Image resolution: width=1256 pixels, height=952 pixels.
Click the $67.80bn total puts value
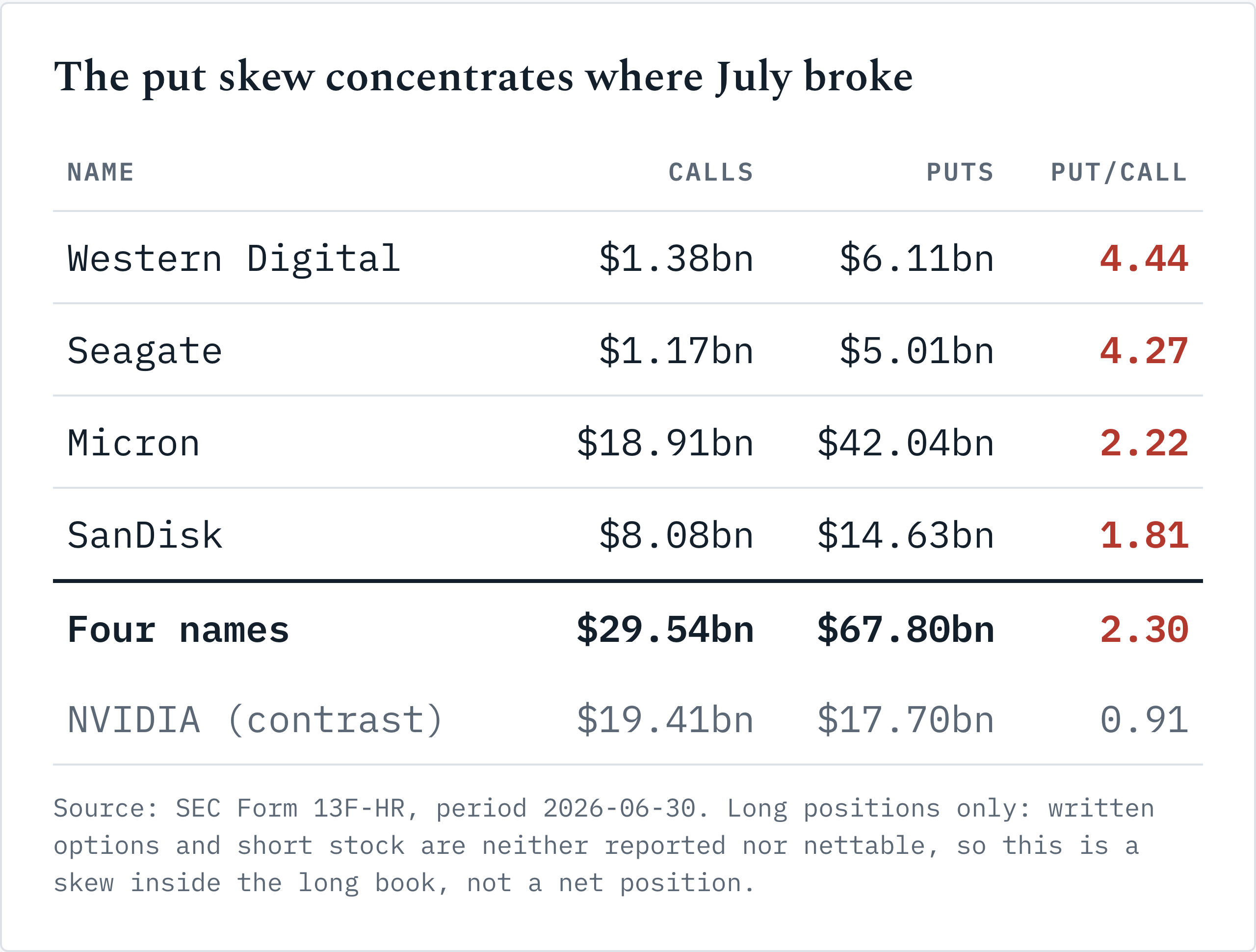click(906, 630)
